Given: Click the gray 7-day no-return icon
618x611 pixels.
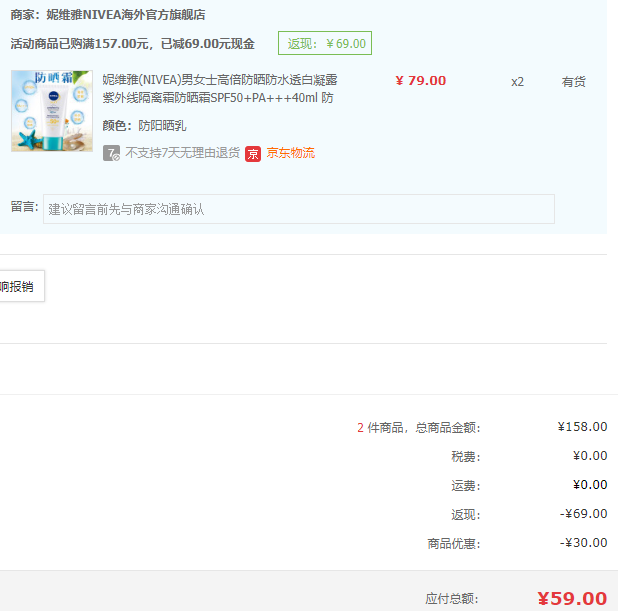Looking at the screenshot, I should pos(111,153).
